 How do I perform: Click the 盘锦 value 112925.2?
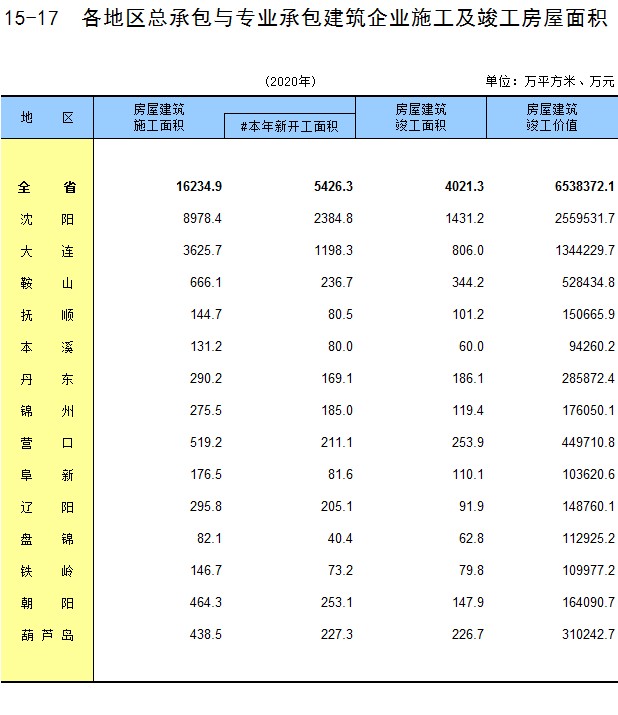click(588, 539)
